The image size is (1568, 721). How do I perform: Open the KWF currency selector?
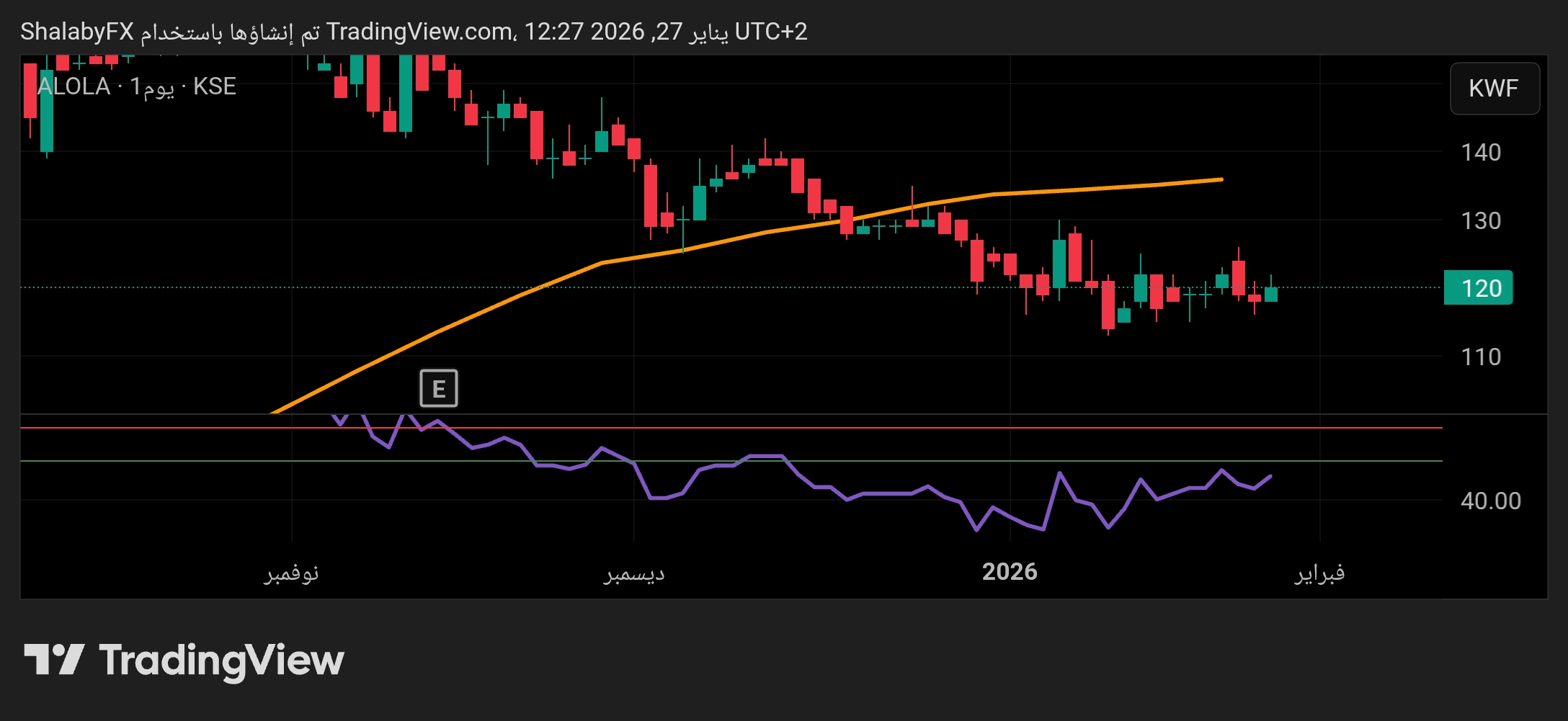[x=1494, y=89]
